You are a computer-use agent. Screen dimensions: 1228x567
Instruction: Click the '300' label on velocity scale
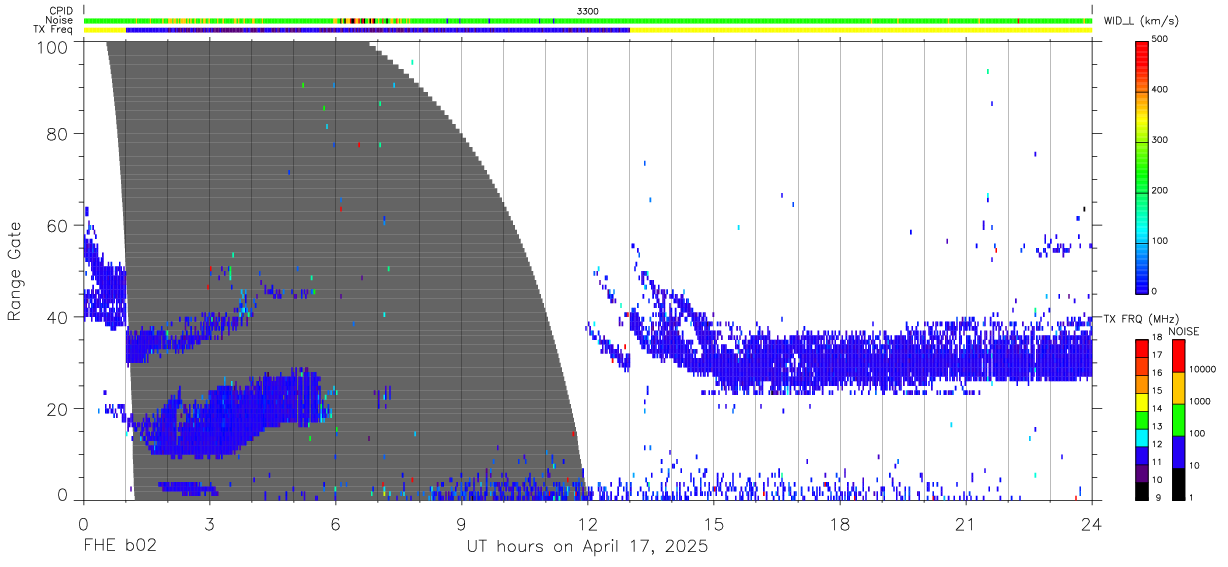pyautogui.click(x=1160, y=140)
